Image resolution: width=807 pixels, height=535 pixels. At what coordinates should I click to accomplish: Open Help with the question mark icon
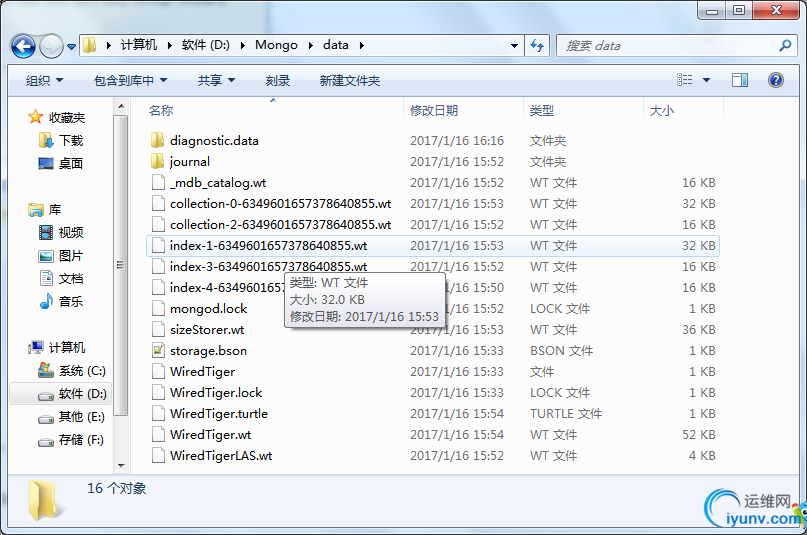tap(776, 80)
